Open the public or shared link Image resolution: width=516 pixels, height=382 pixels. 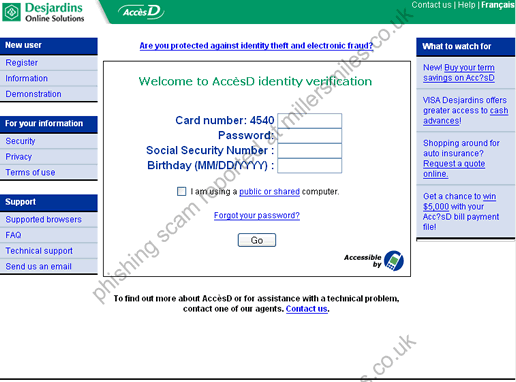tap(269, 192)
